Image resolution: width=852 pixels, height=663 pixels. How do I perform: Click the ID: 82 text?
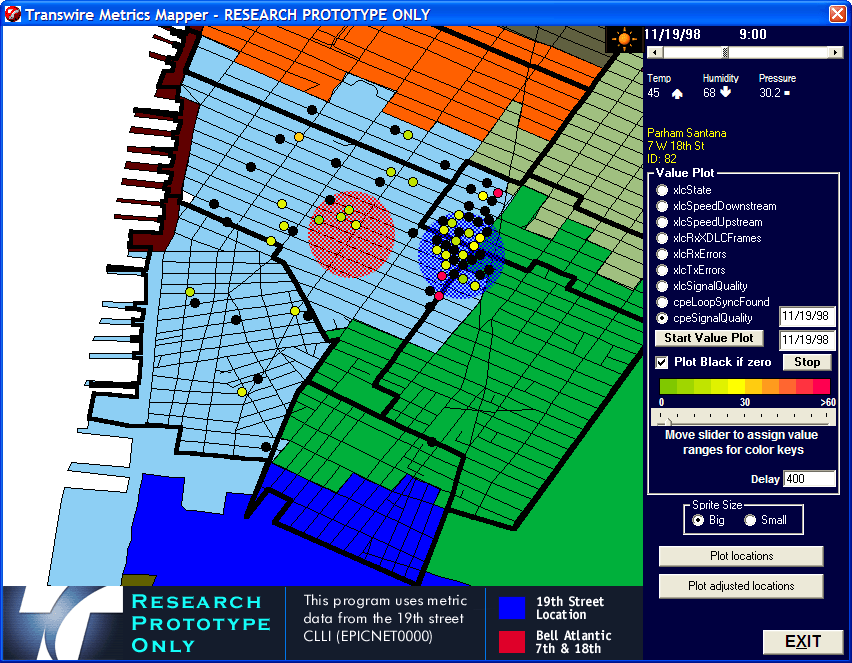662,159
